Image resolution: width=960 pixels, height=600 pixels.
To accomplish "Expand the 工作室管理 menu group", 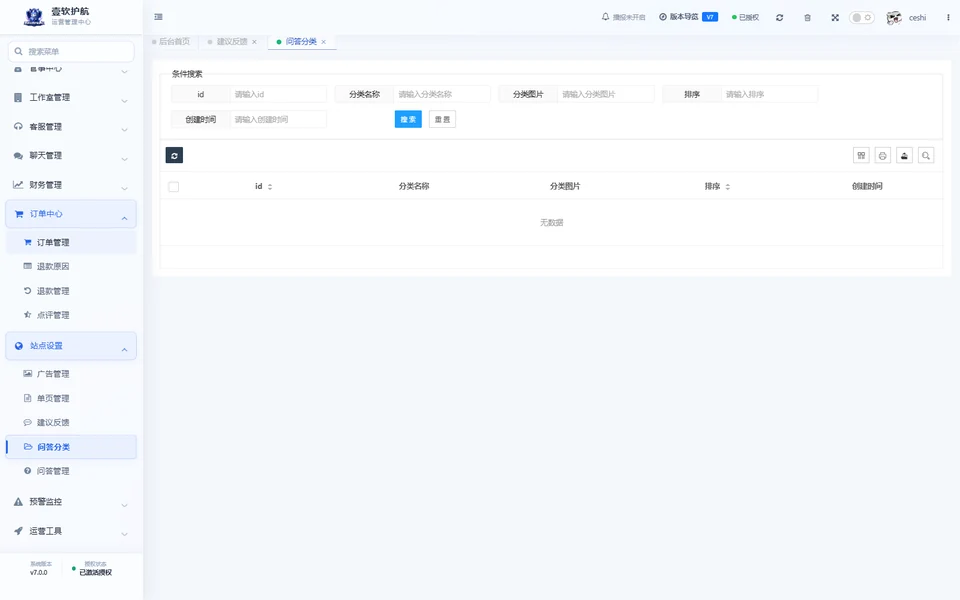I will coord(71,98).
